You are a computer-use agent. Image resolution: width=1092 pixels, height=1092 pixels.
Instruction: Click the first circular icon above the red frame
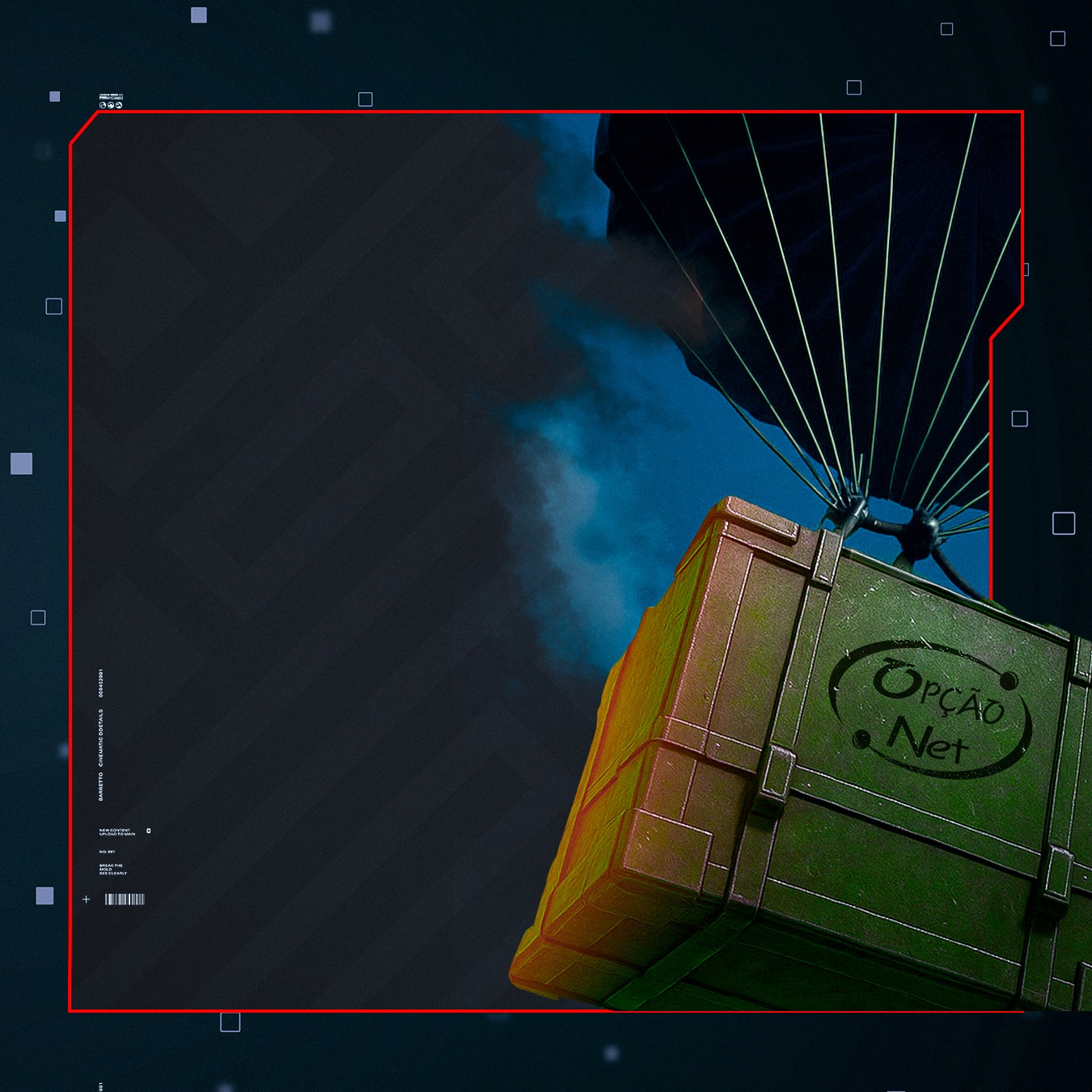click(103, 105)
